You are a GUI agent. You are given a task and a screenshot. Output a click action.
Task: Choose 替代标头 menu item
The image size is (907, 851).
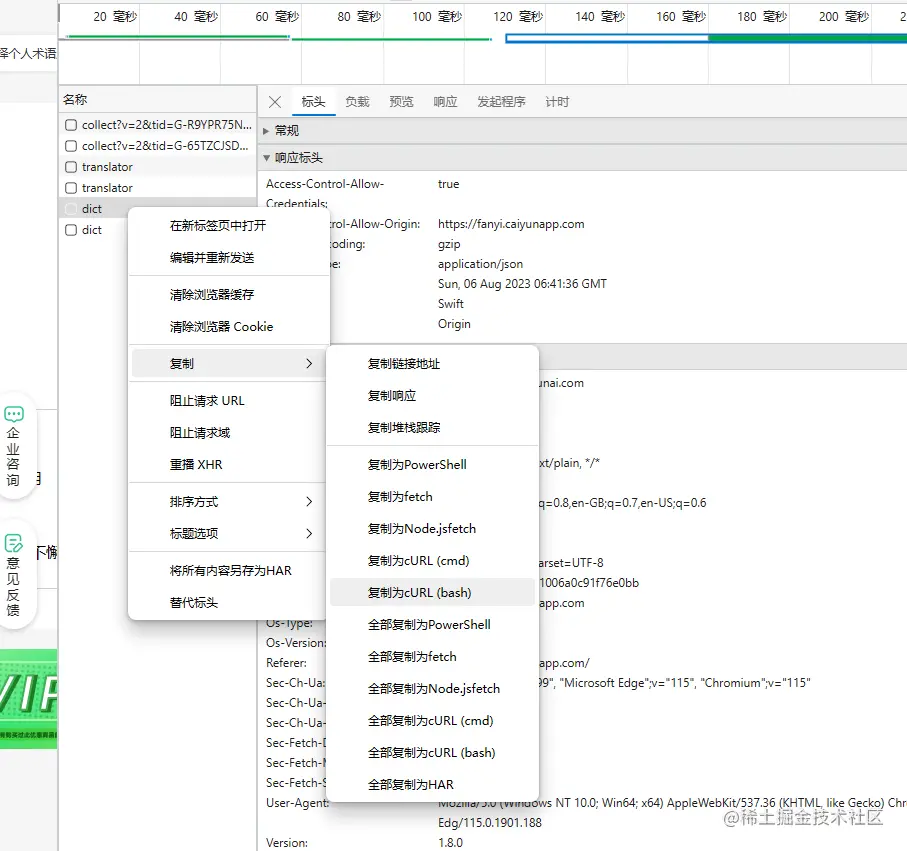point(228,603)
